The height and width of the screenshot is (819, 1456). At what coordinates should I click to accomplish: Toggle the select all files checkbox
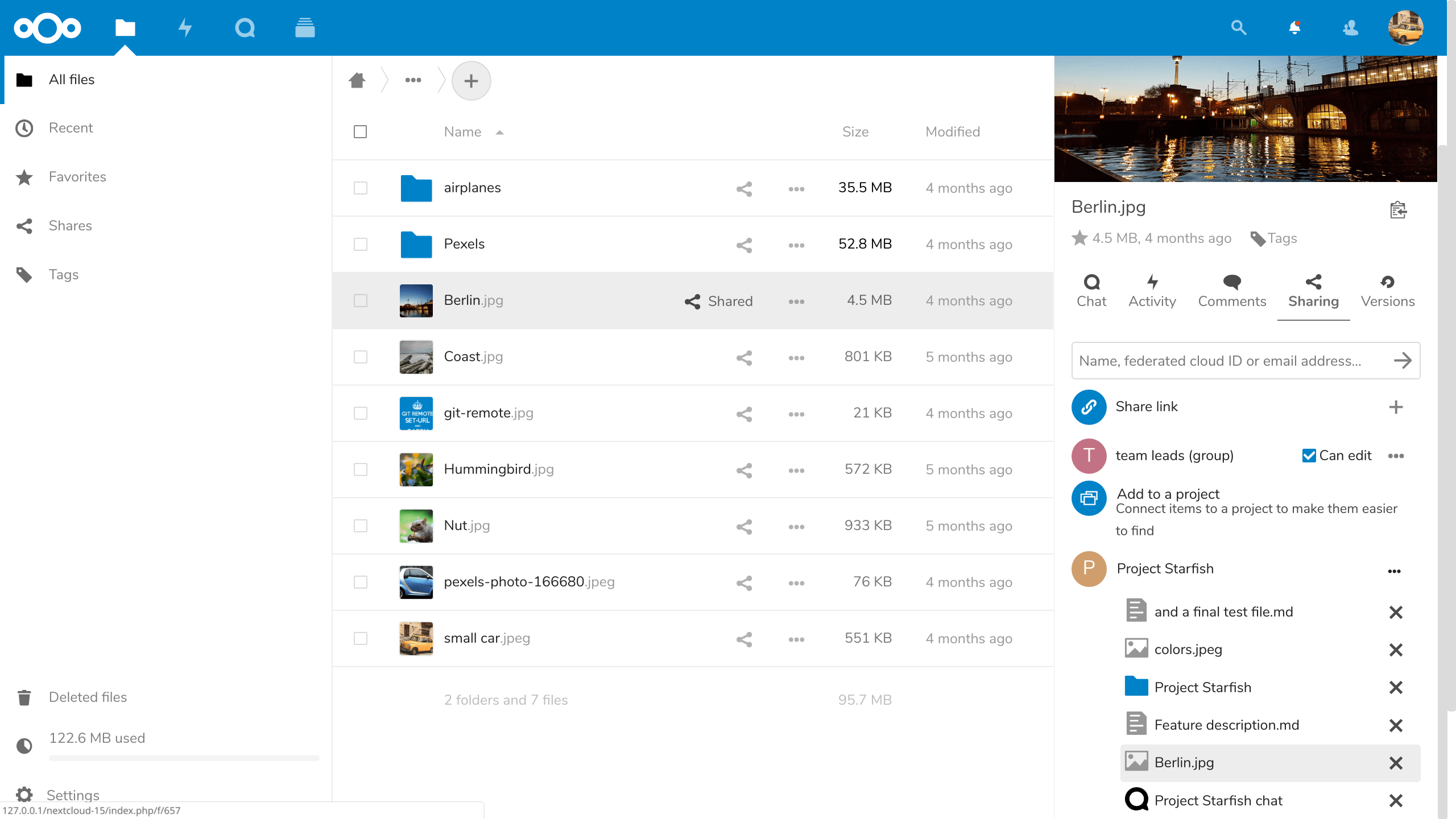click(x=360, y=132)
